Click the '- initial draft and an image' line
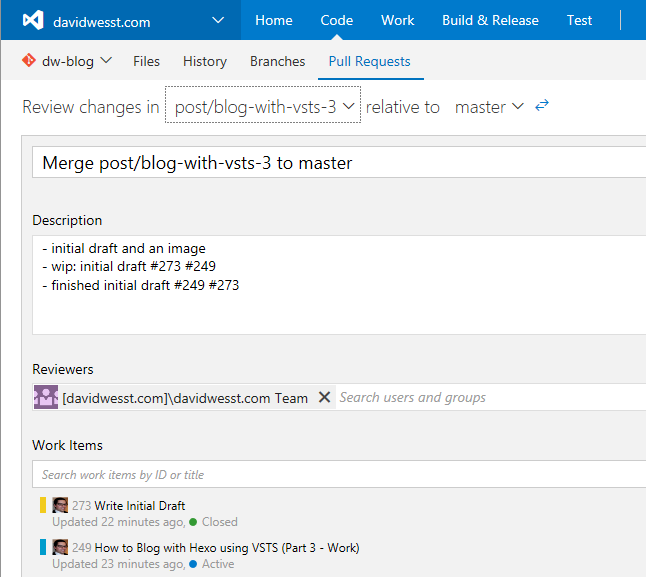 pyautogui.click(x=124, y=248)
